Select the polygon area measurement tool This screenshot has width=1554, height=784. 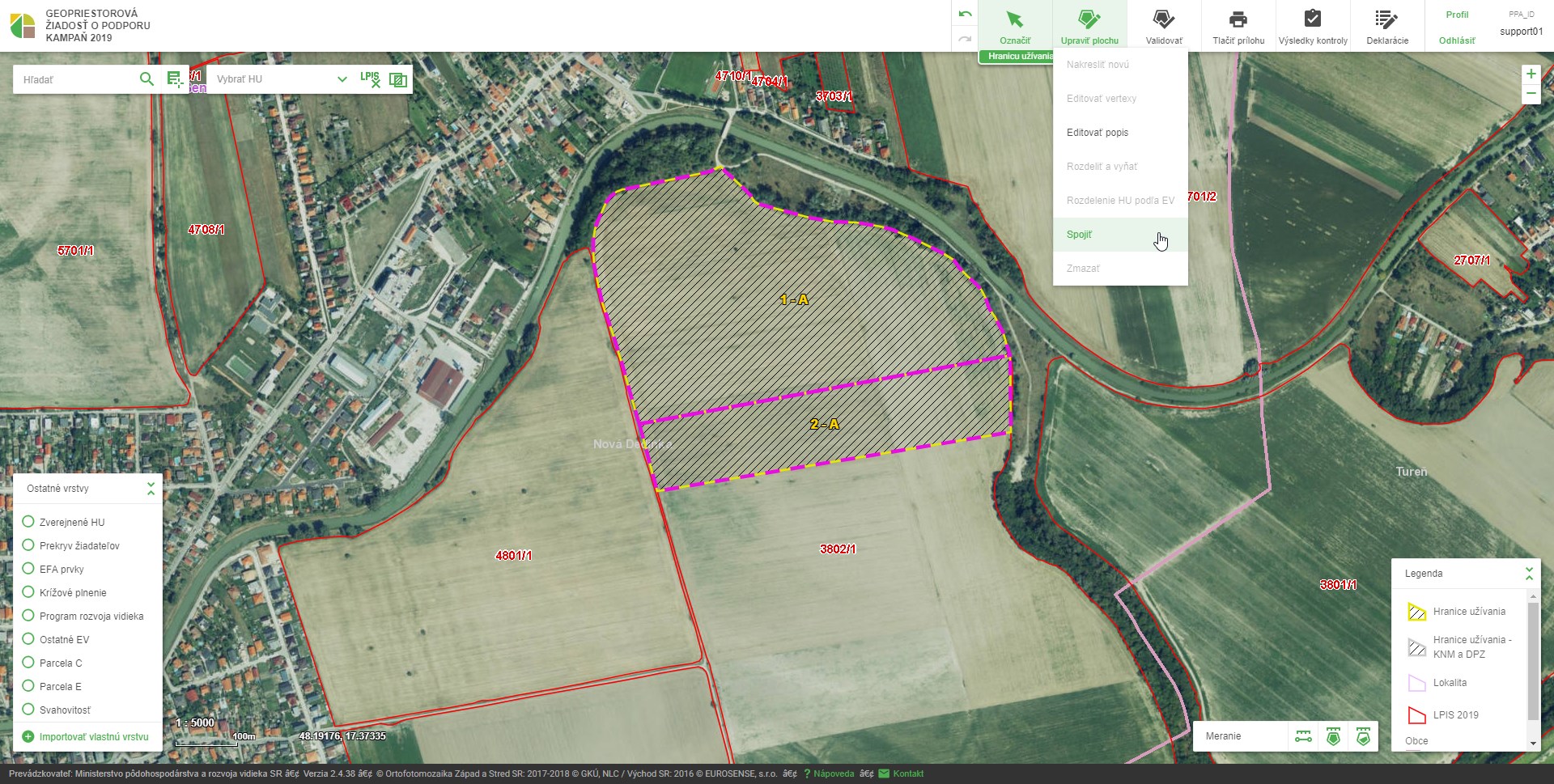pos(1333,736)
